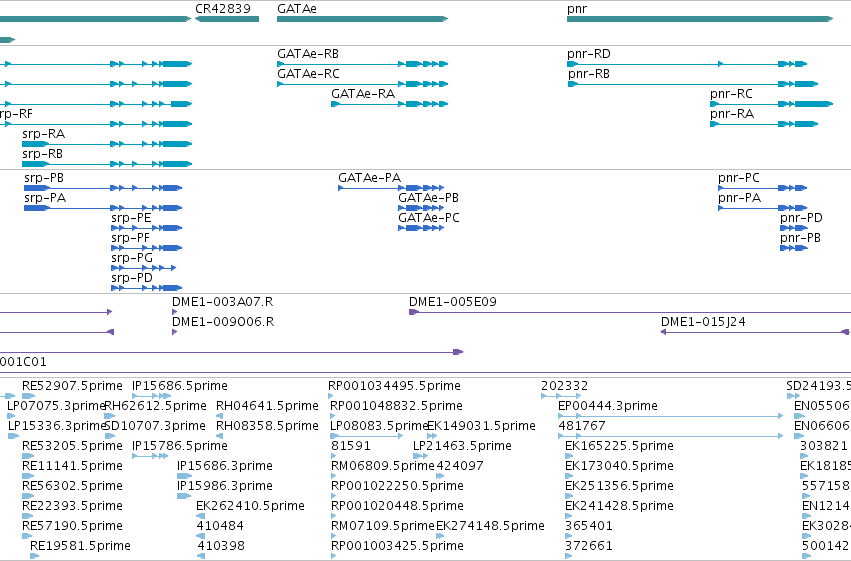
Task: Click the GATAe-RB transcript label
Action: pos(308,54)
